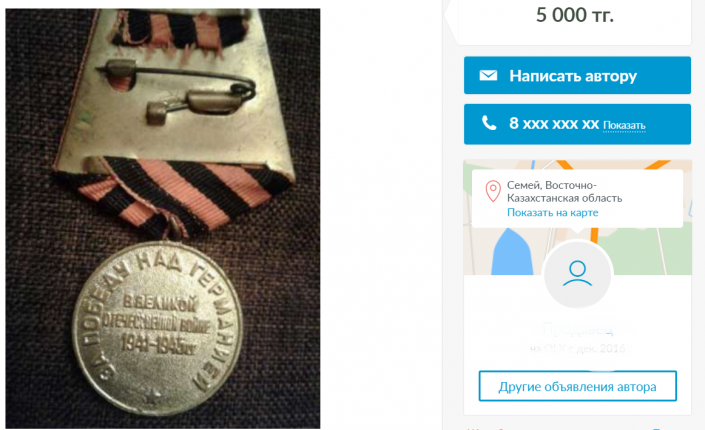Click the medal inscription area of photo
705x430 pixels.
click(x=157, y=328)
